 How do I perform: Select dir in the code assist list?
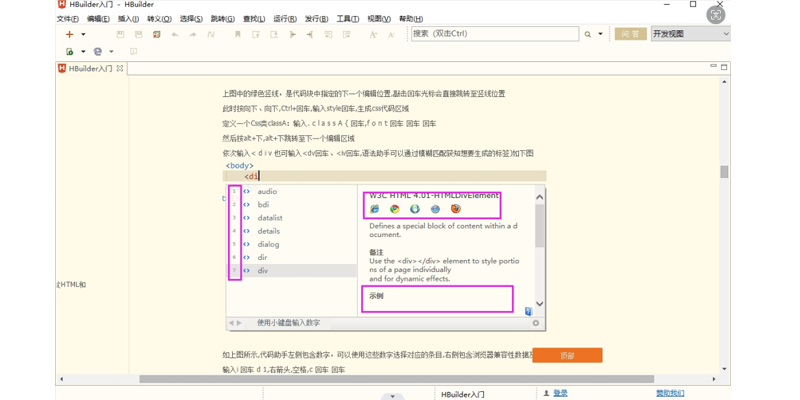point(262,258)
